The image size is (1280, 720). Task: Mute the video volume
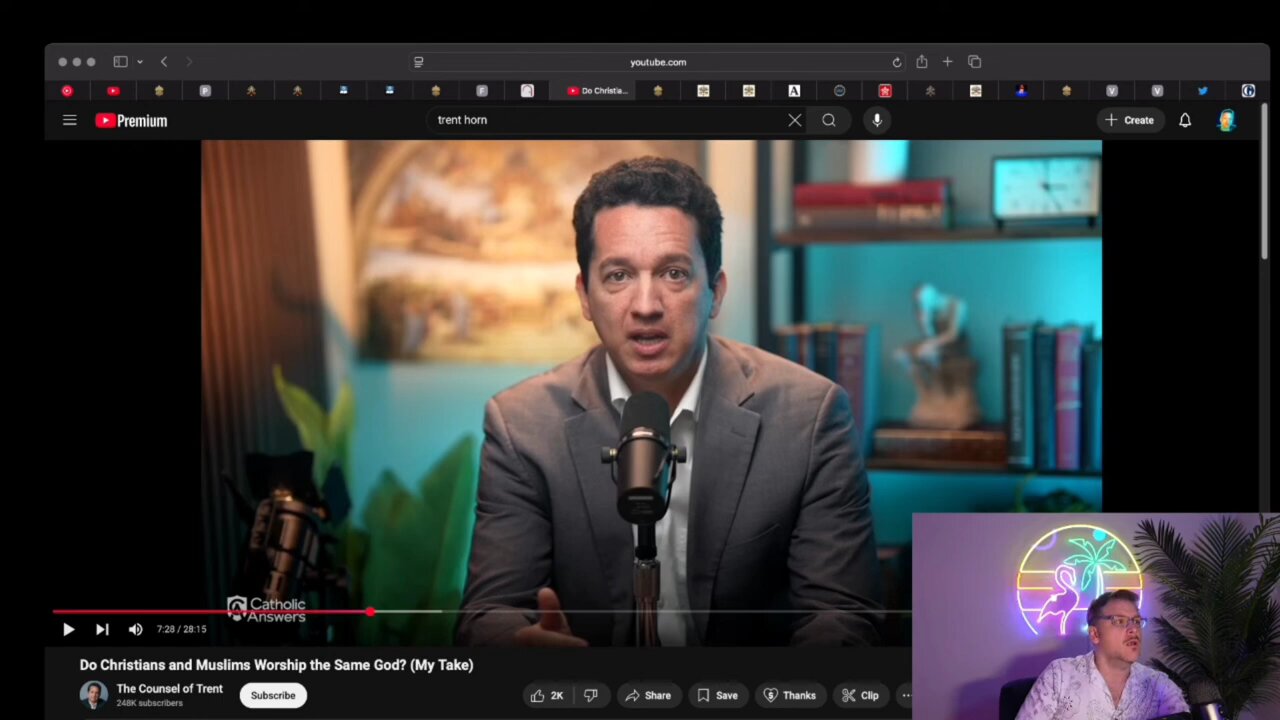pos(136,629)
